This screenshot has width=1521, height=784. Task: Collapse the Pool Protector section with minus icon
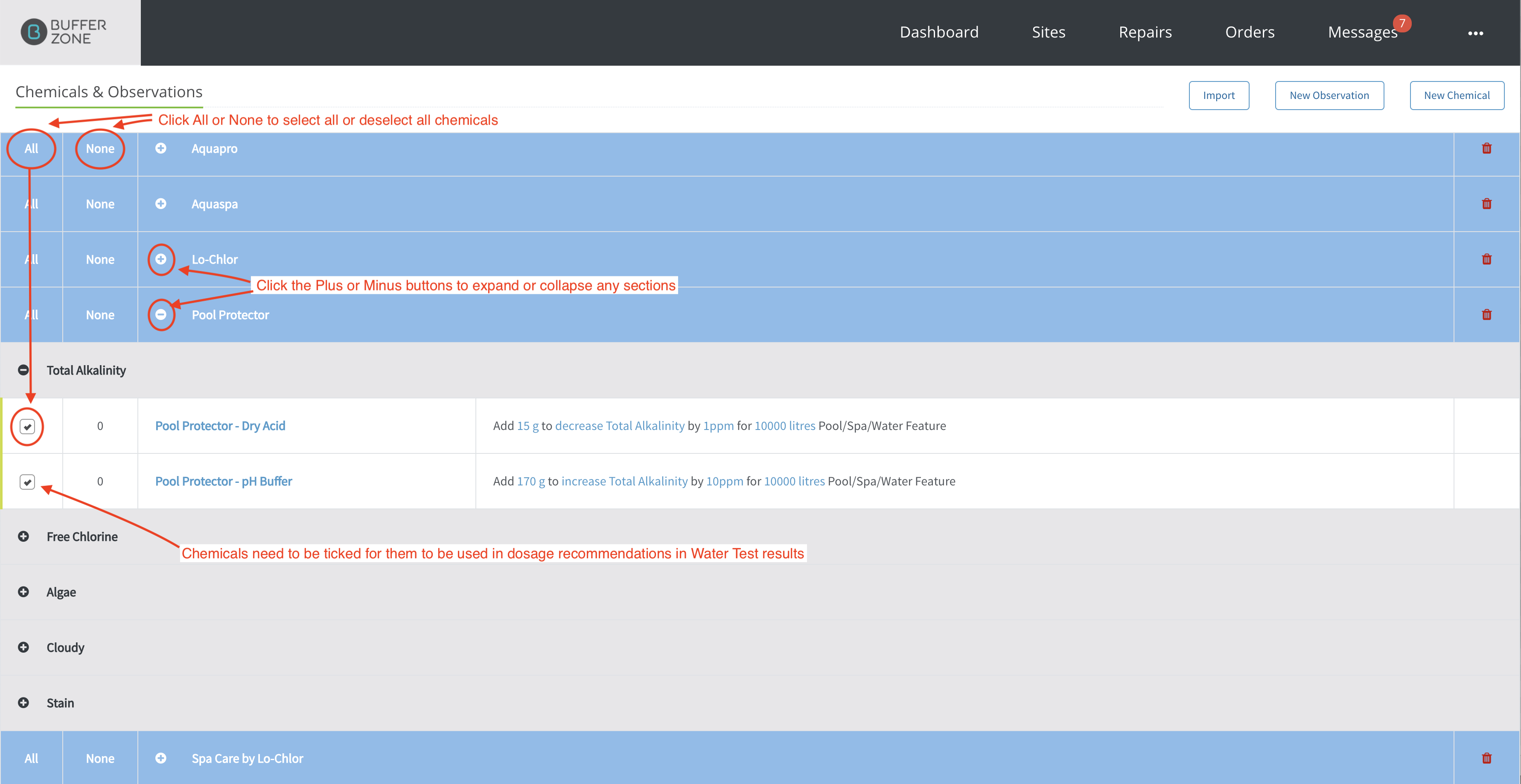[160, 315]
